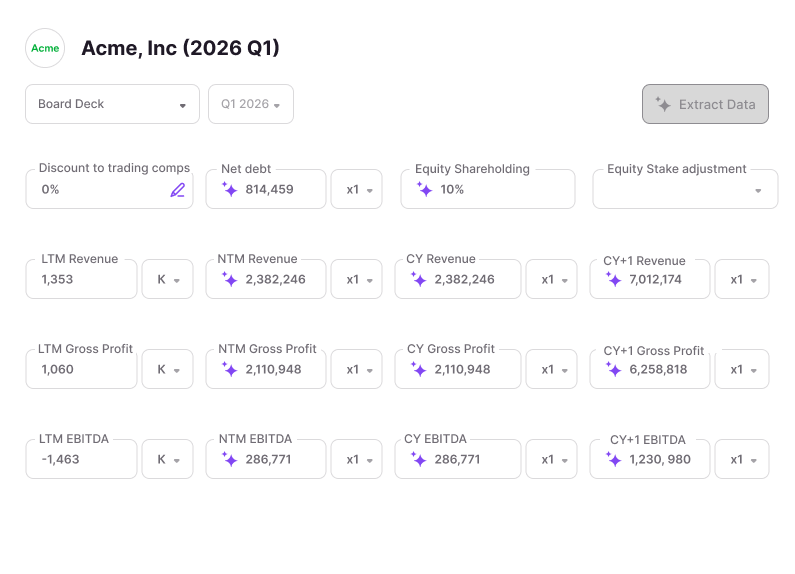Image resolution: width=795 pixels, height=574 pixels.
Task: Click the Acme company logo
Action: click(x=45, y=48)
